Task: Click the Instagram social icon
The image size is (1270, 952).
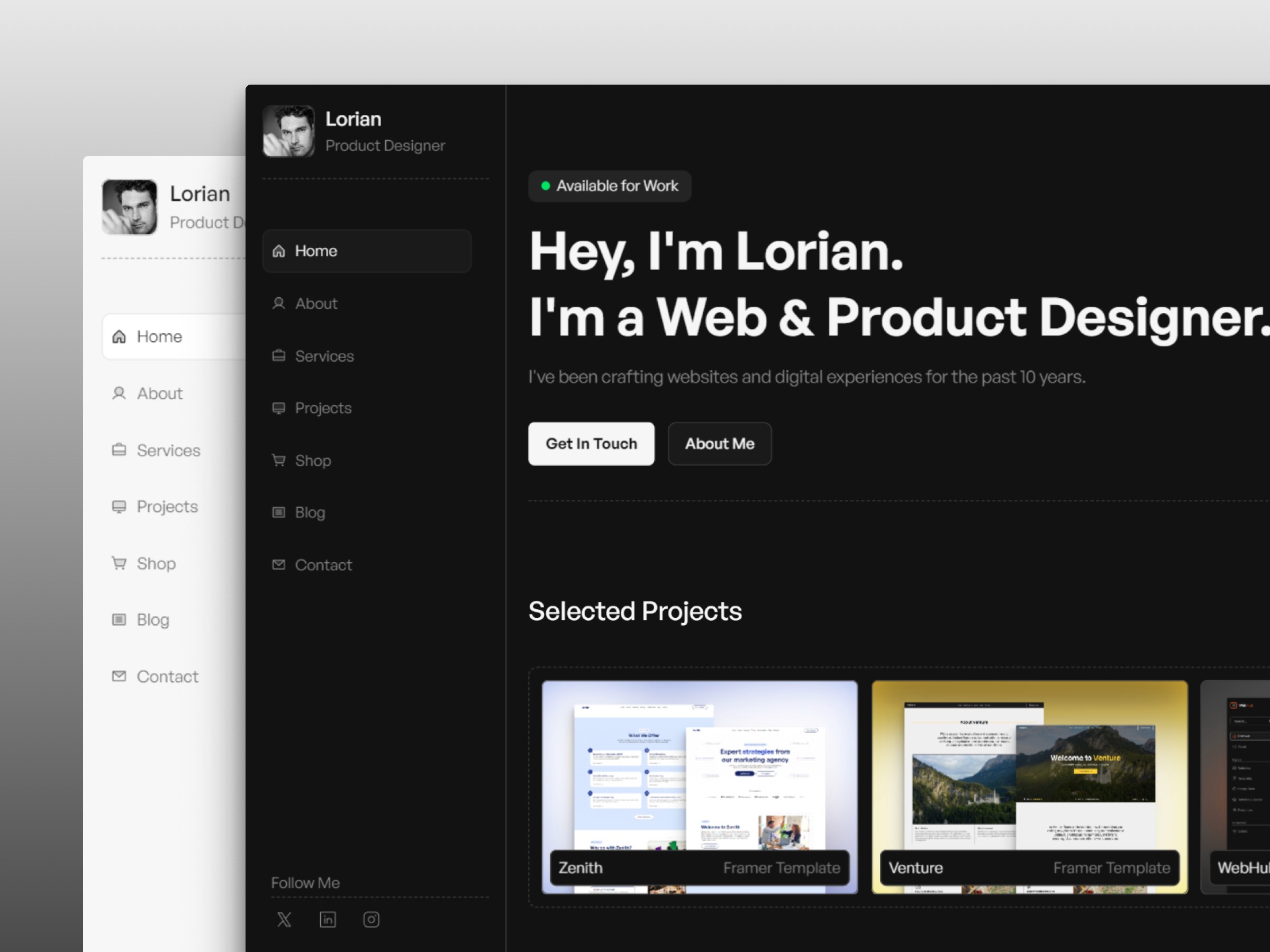Action: 371,919
